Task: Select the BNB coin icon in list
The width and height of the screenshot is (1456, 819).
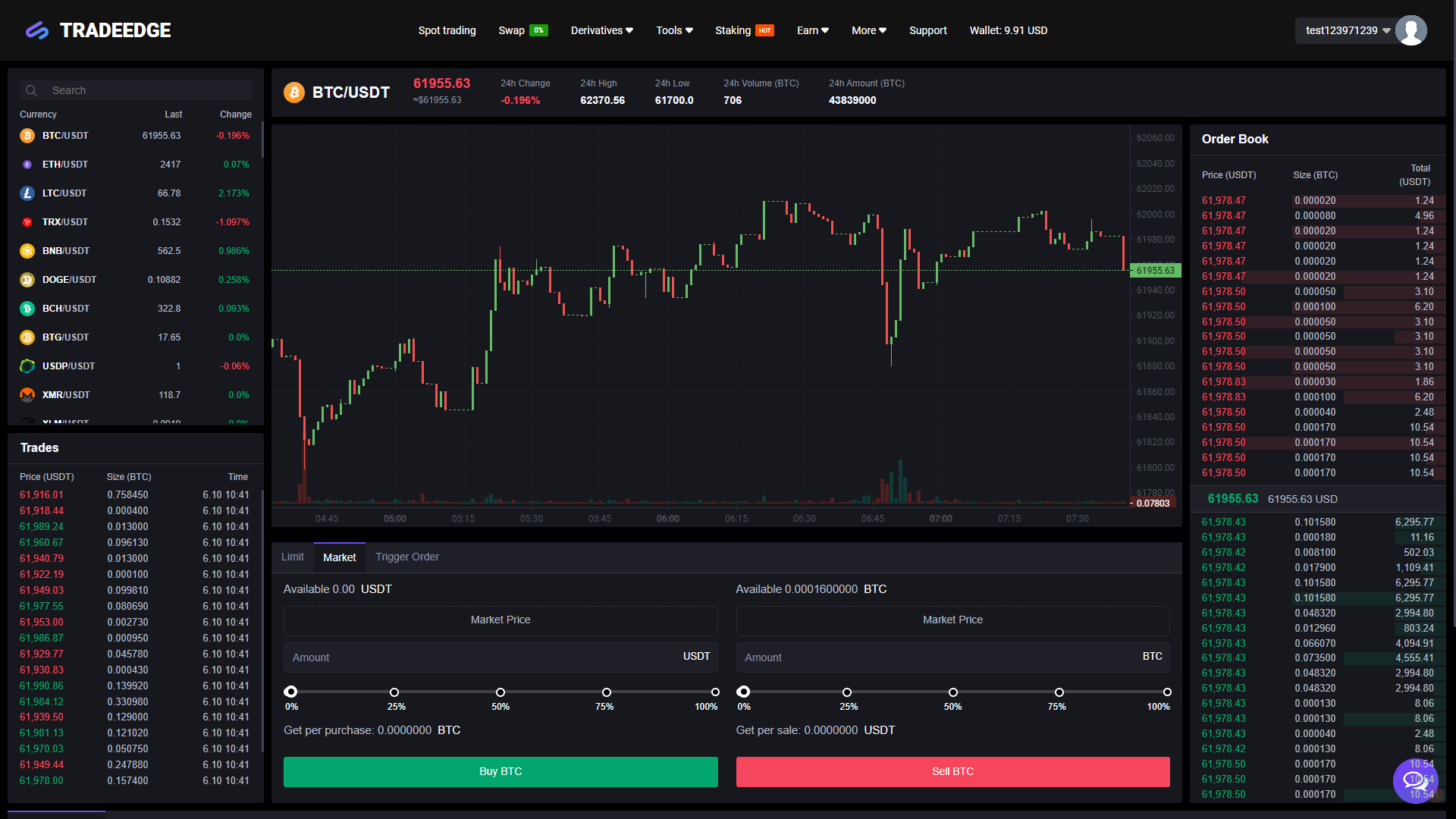Action: 27,251
